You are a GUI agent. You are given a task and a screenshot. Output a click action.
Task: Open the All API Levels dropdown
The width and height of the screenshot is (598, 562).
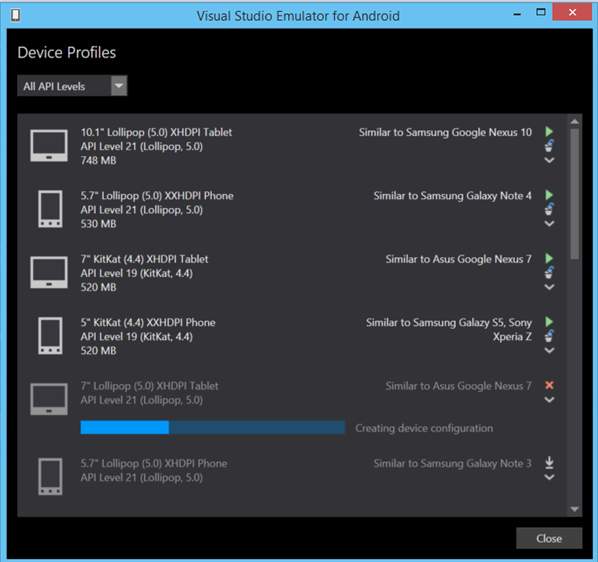pos(72,86)
